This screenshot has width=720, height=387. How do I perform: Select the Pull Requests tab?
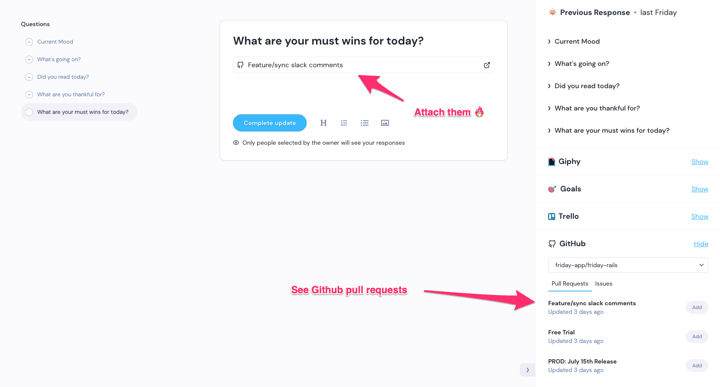pos(570,284)
